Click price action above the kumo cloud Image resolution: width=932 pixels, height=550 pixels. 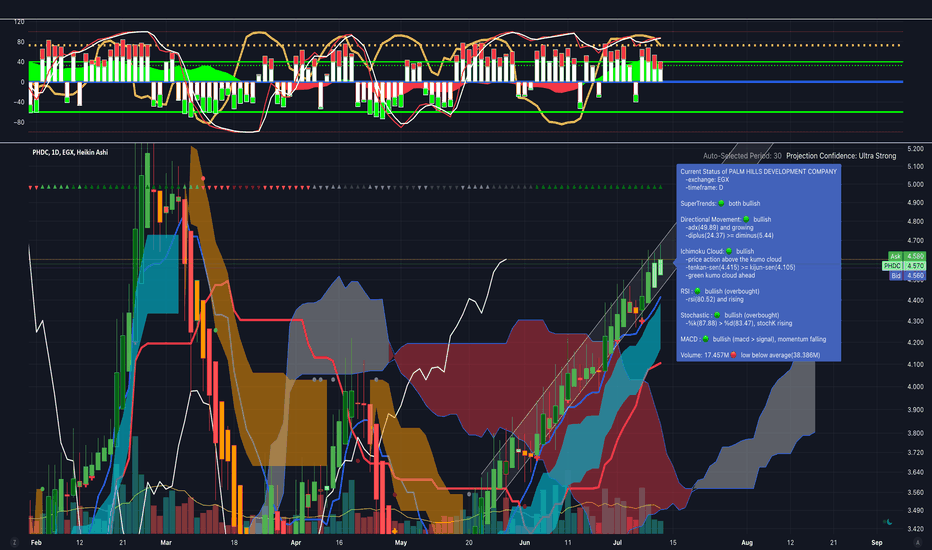pyautogui.click(x=733, y=259)
